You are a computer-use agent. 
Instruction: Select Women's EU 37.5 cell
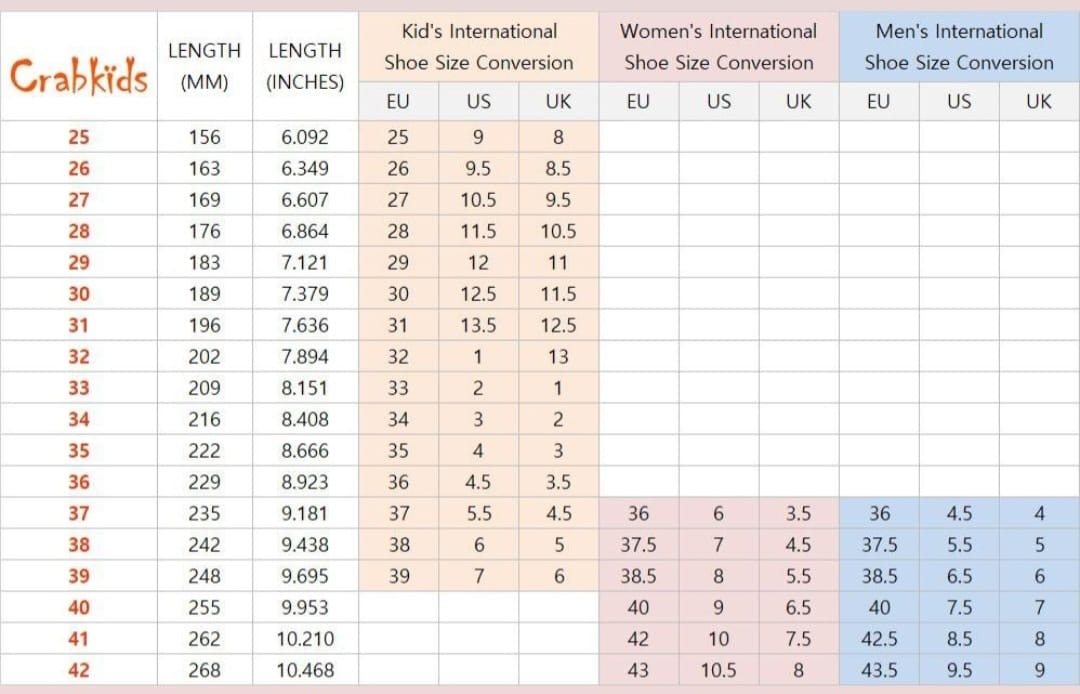(x=638, y=545)
